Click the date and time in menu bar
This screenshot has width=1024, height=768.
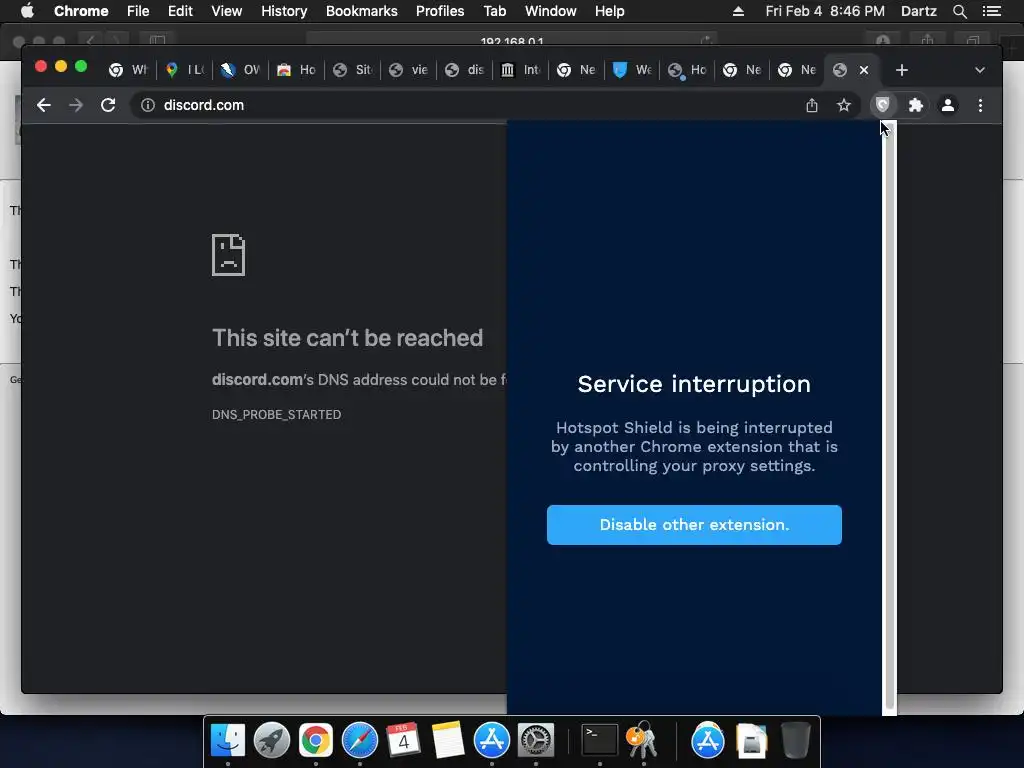pyautogui.click(x=825, y=11)
